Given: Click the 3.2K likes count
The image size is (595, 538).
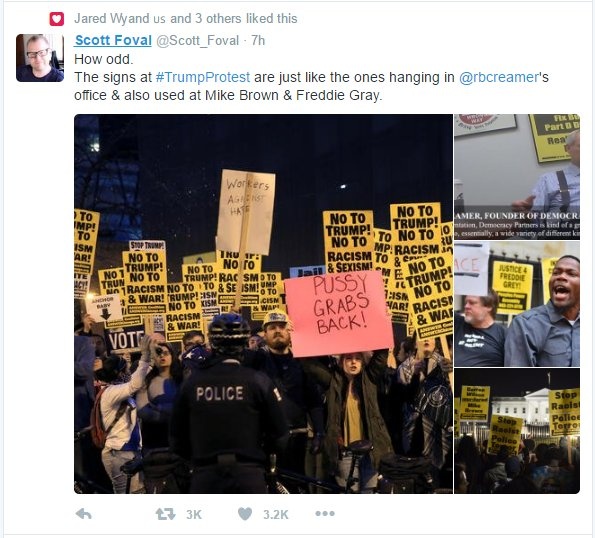Looking at the screenshot, I should (276, 514).
